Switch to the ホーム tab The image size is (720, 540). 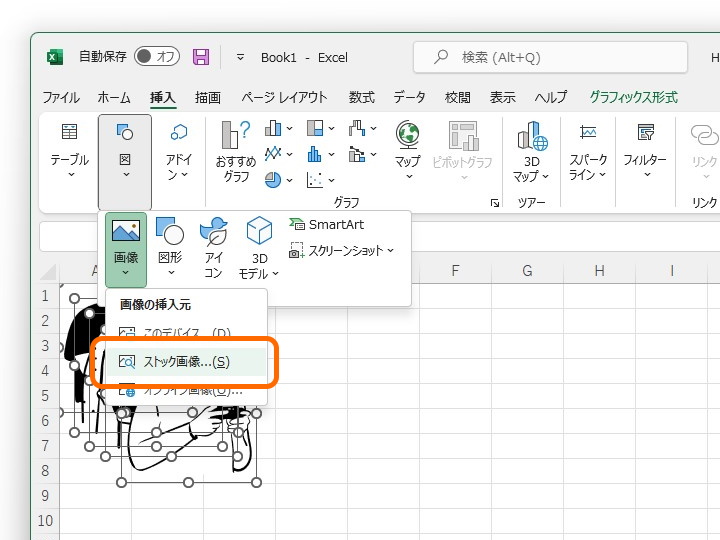(114, 97)
